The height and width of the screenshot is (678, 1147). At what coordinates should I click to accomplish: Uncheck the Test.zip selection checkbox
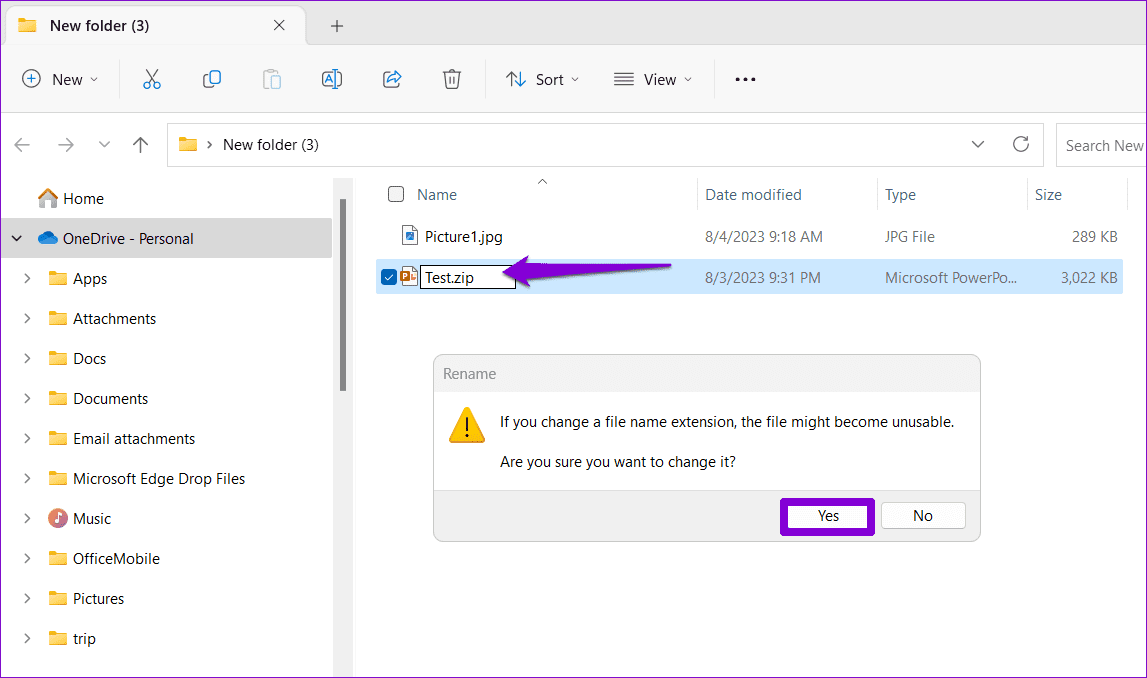pyautogui.click(x=388, y=277)
